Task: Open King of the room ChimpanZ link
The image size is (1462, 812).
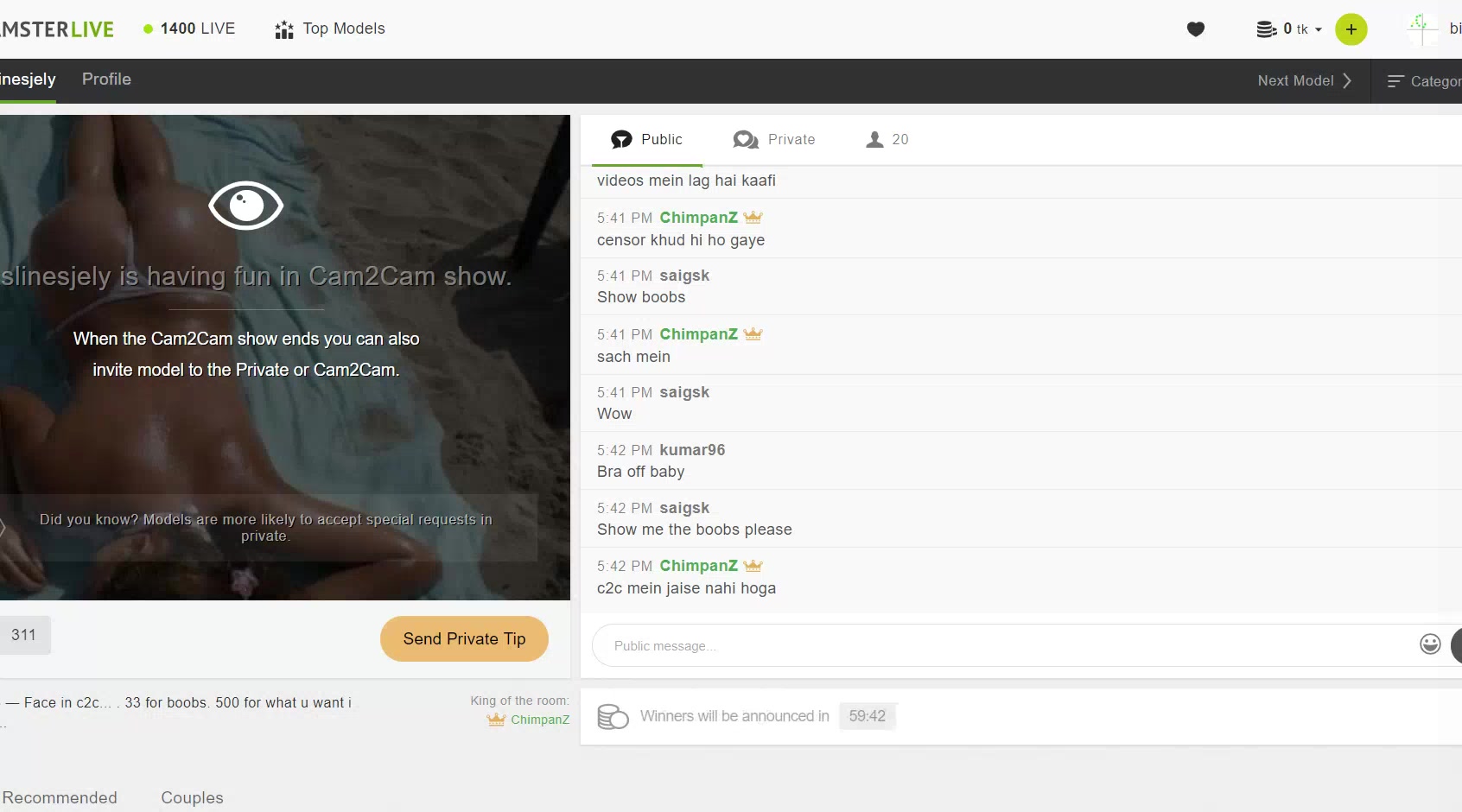Action: (539, 720)
